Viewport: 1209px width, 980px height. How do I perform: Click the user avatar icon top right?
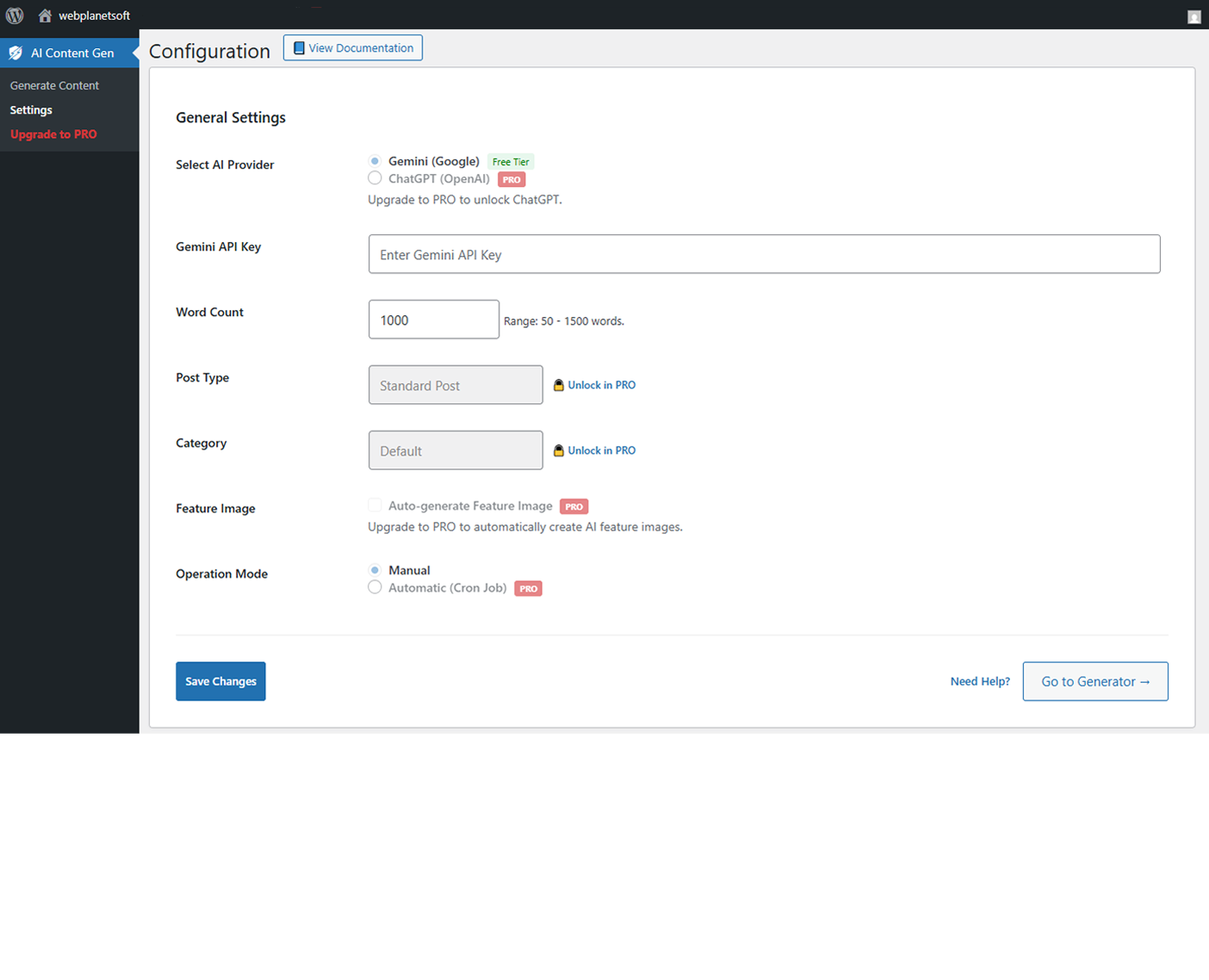1193,16
